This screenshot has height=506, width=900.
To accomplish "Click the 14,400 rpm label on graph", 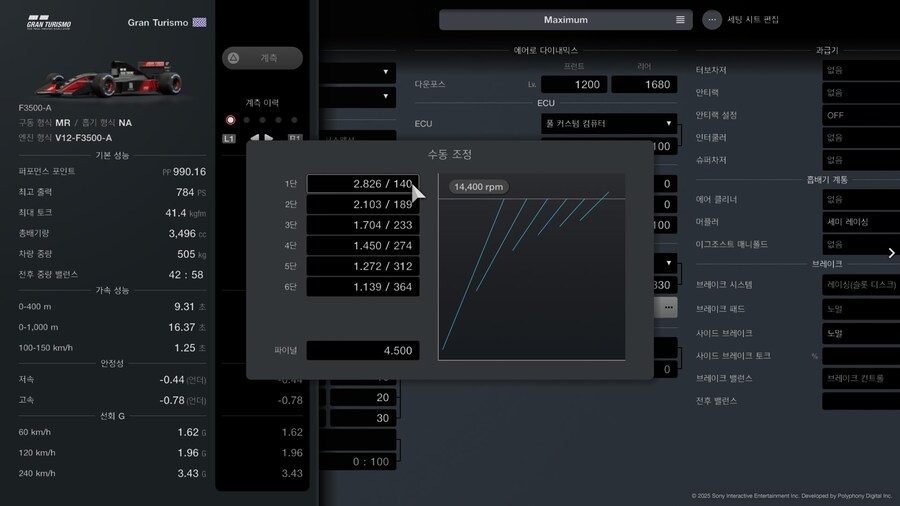I will click(479, 186).
